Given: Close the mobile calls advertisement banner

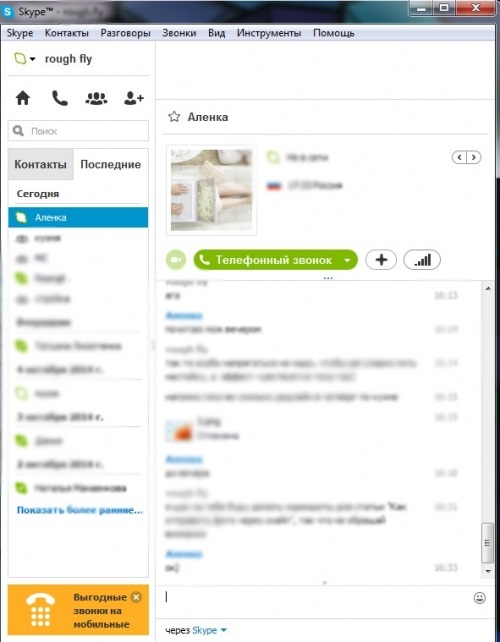Looking at the screenshot, I should pos(136,597).
